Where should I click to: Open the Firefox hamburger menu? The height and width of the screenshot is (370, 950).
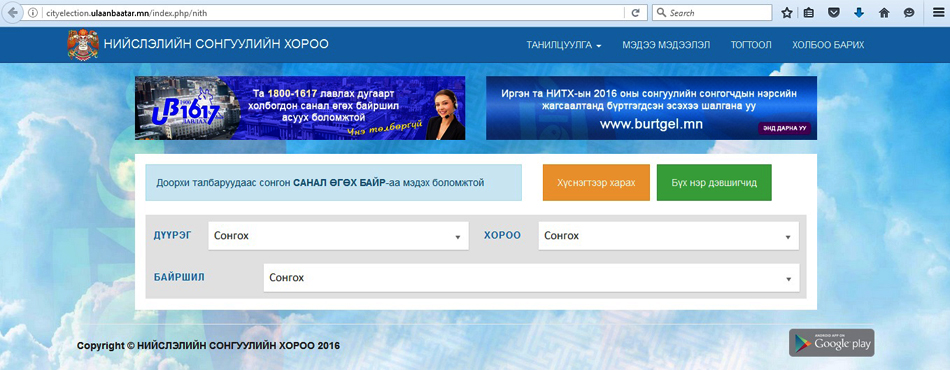coord(937,13)
